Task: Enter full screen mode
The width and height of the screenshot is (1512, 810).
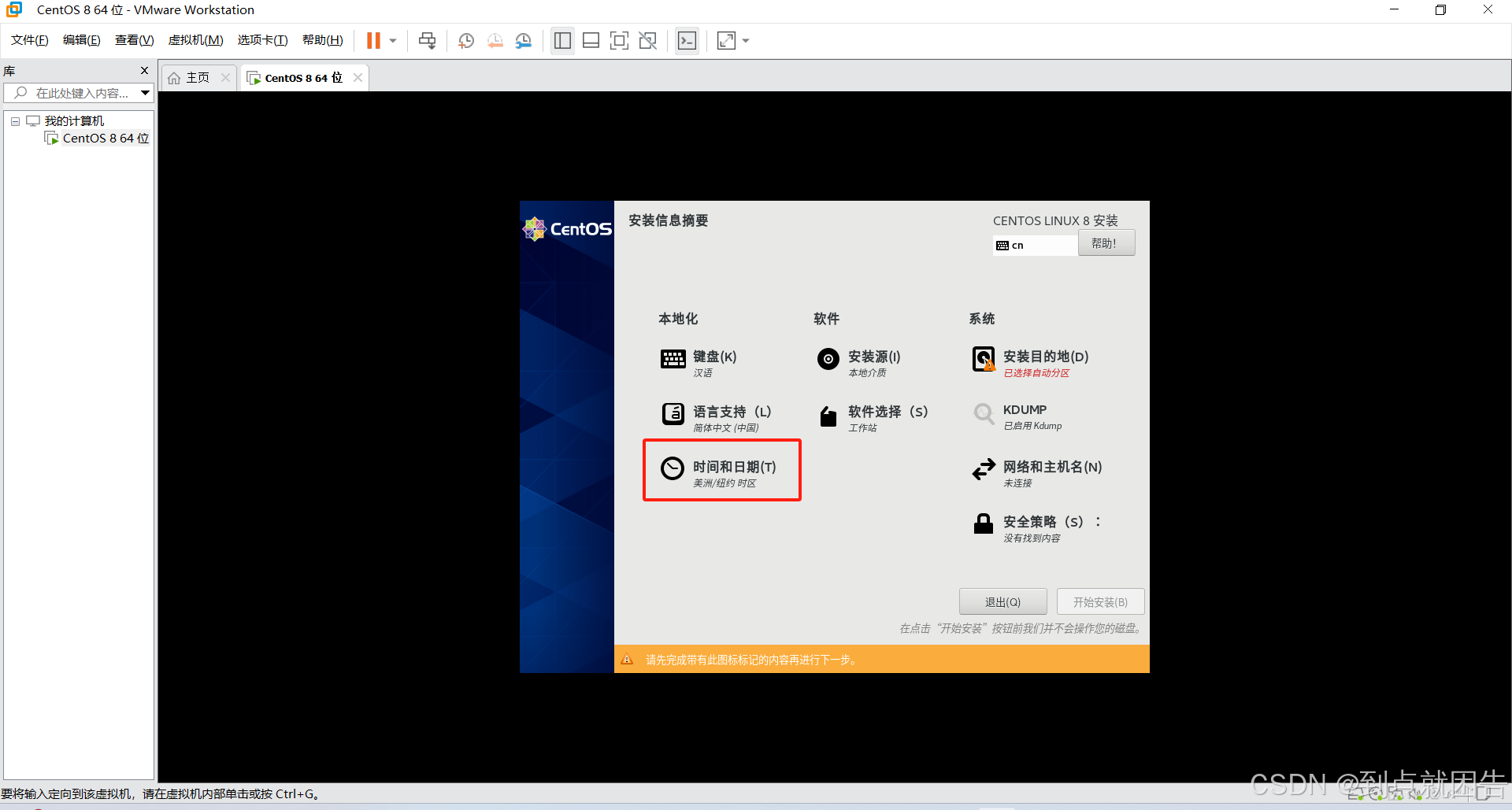Action: 619,41
